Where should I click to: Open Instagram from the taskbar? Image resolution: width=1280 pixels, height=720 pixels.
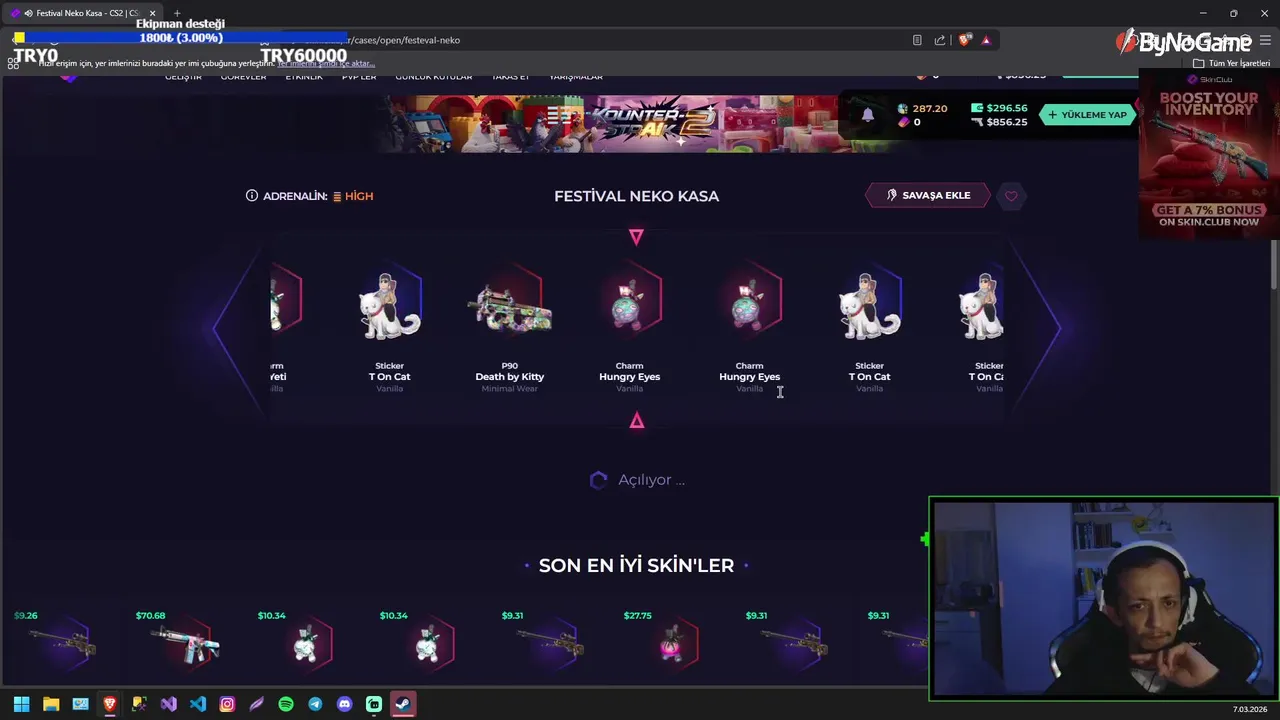[227, 704]
